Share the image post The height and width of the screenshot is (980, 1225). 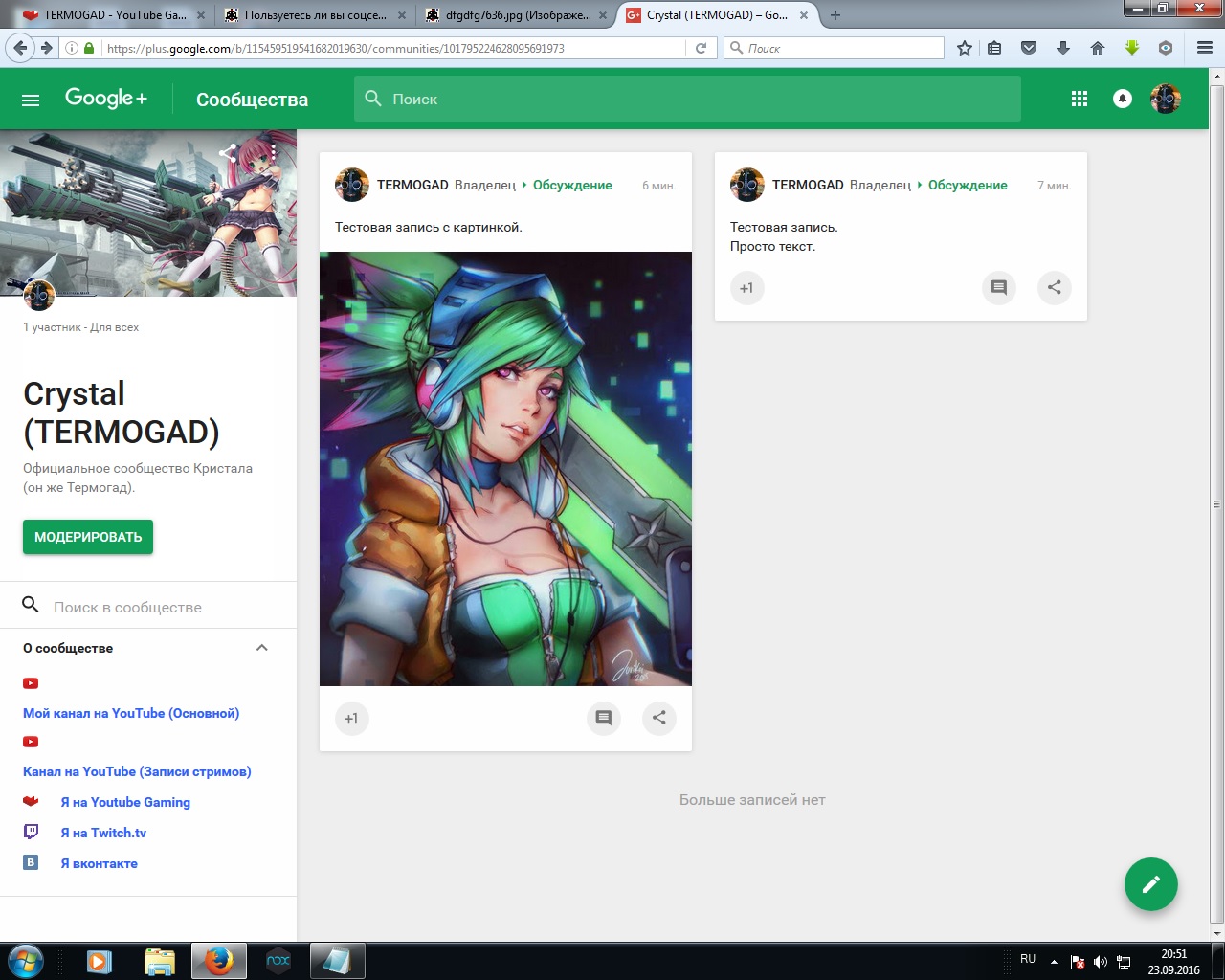click(658, 718)
